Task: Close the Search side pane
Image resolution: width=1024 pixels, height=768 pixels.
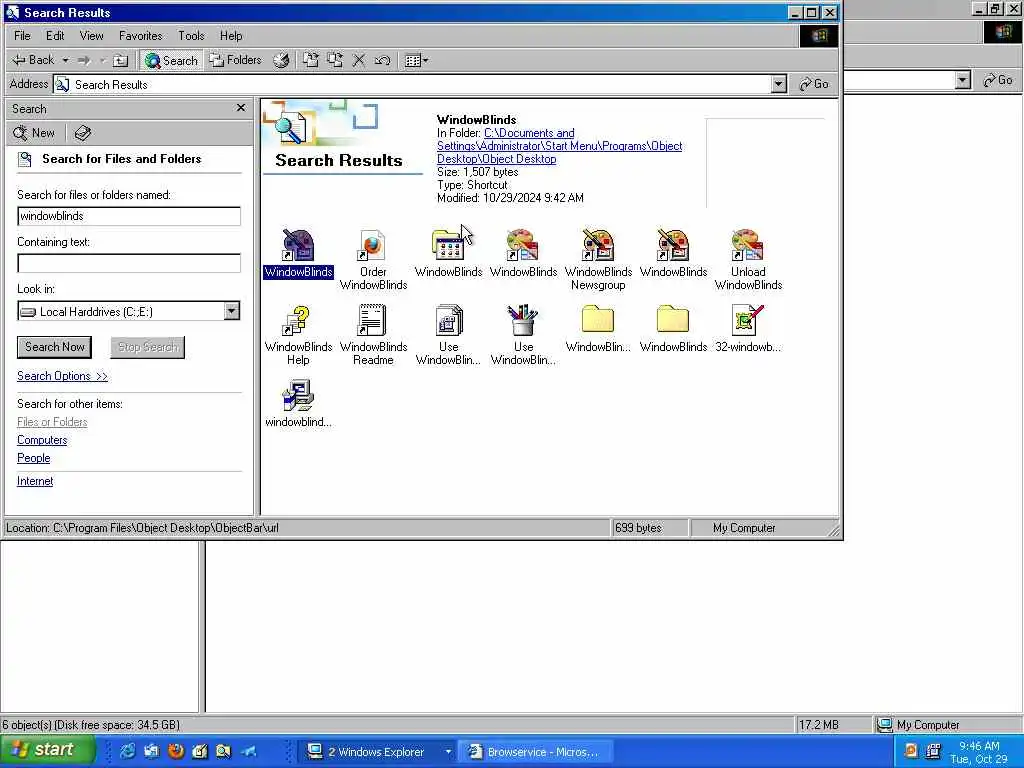Action: click(241, 108)
